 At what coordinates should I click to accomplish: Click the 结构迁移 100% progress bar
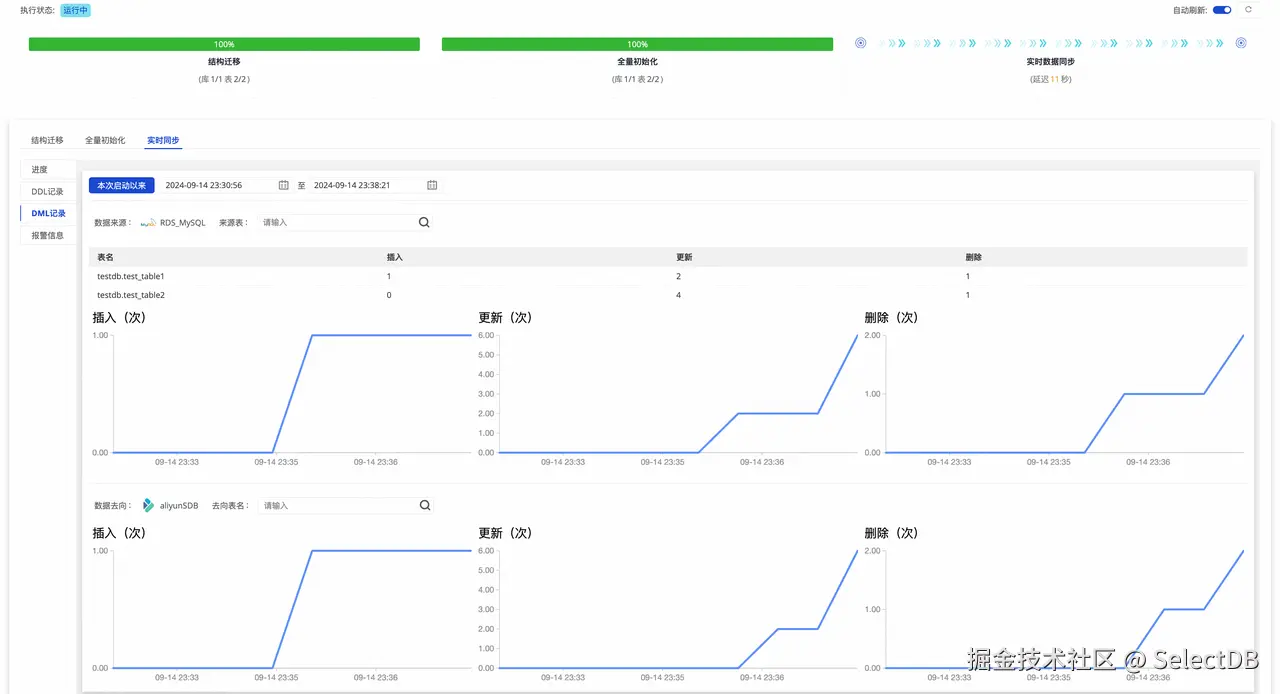pos(224,44)
